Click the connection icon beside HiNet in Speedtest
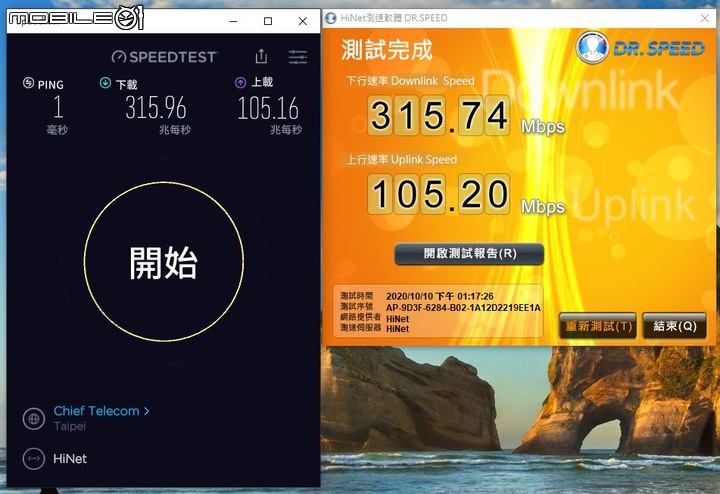Viewport: 720px width, 494px height. tap(34, 459)
